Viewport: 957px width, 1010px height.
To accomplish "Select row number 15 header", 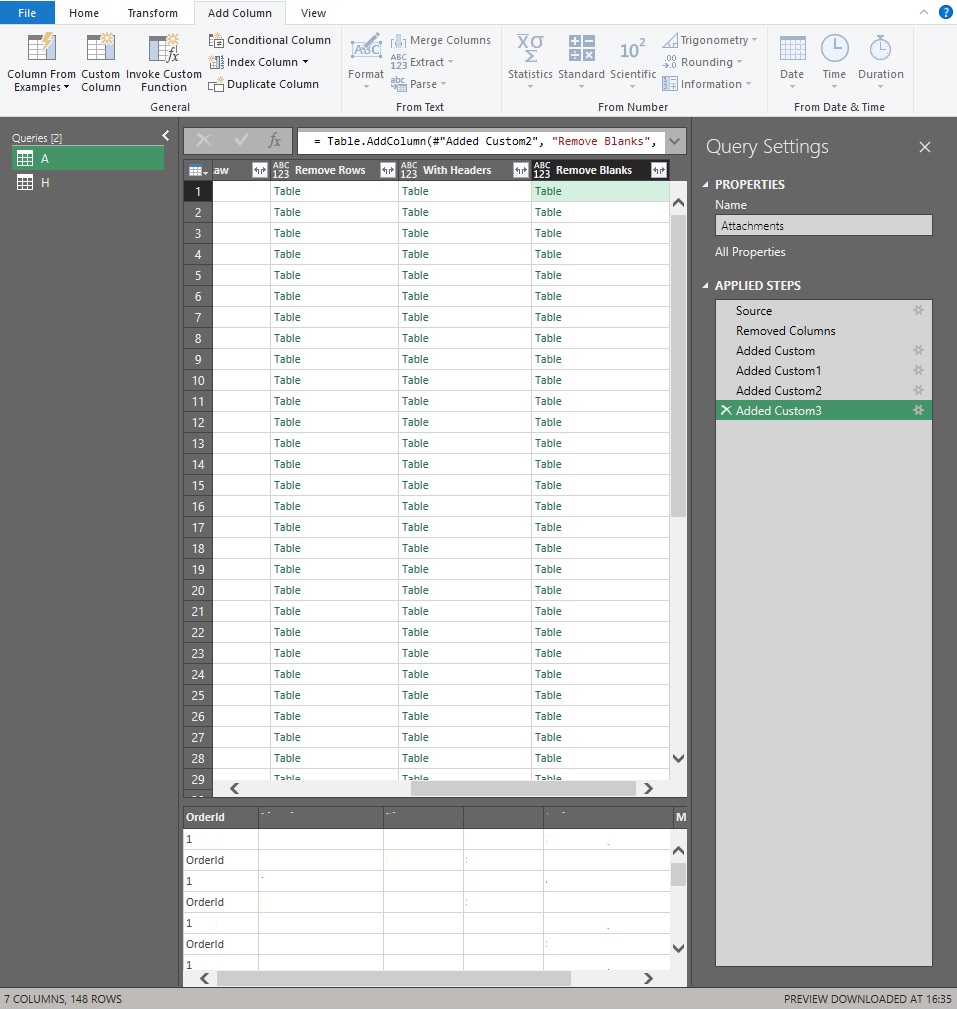I will click(198, 485).
